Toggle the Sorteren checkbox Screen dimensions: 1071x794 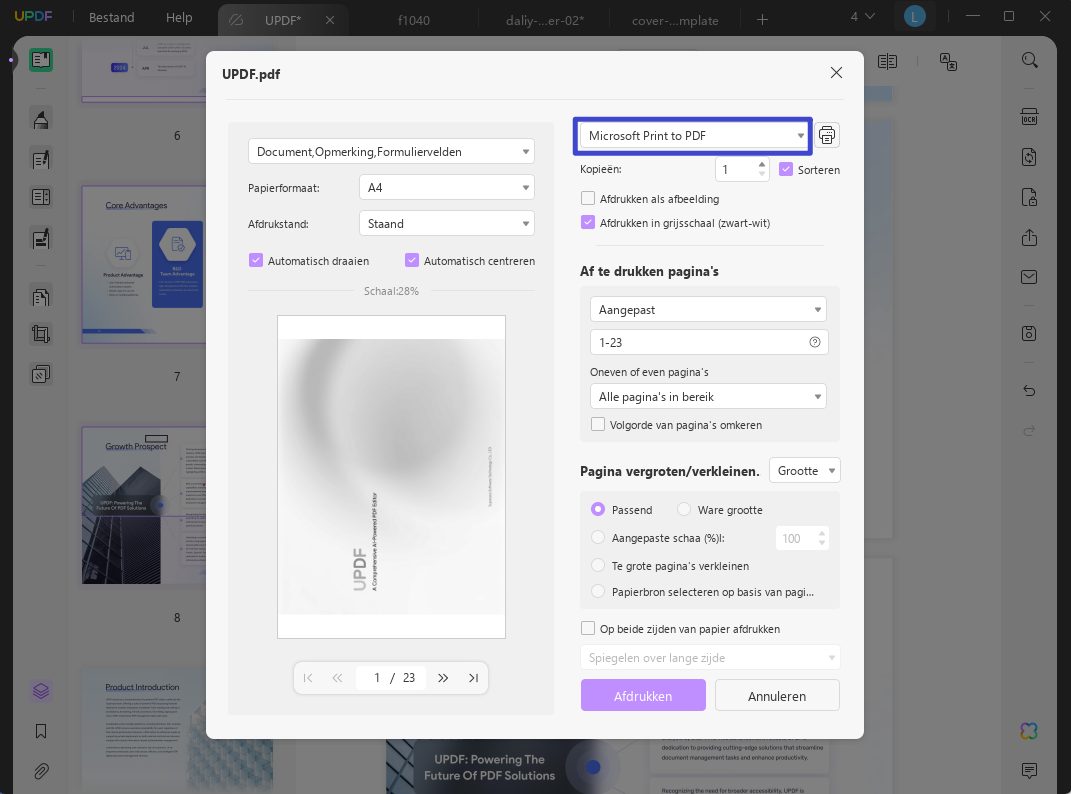click(x=785, y=169)
